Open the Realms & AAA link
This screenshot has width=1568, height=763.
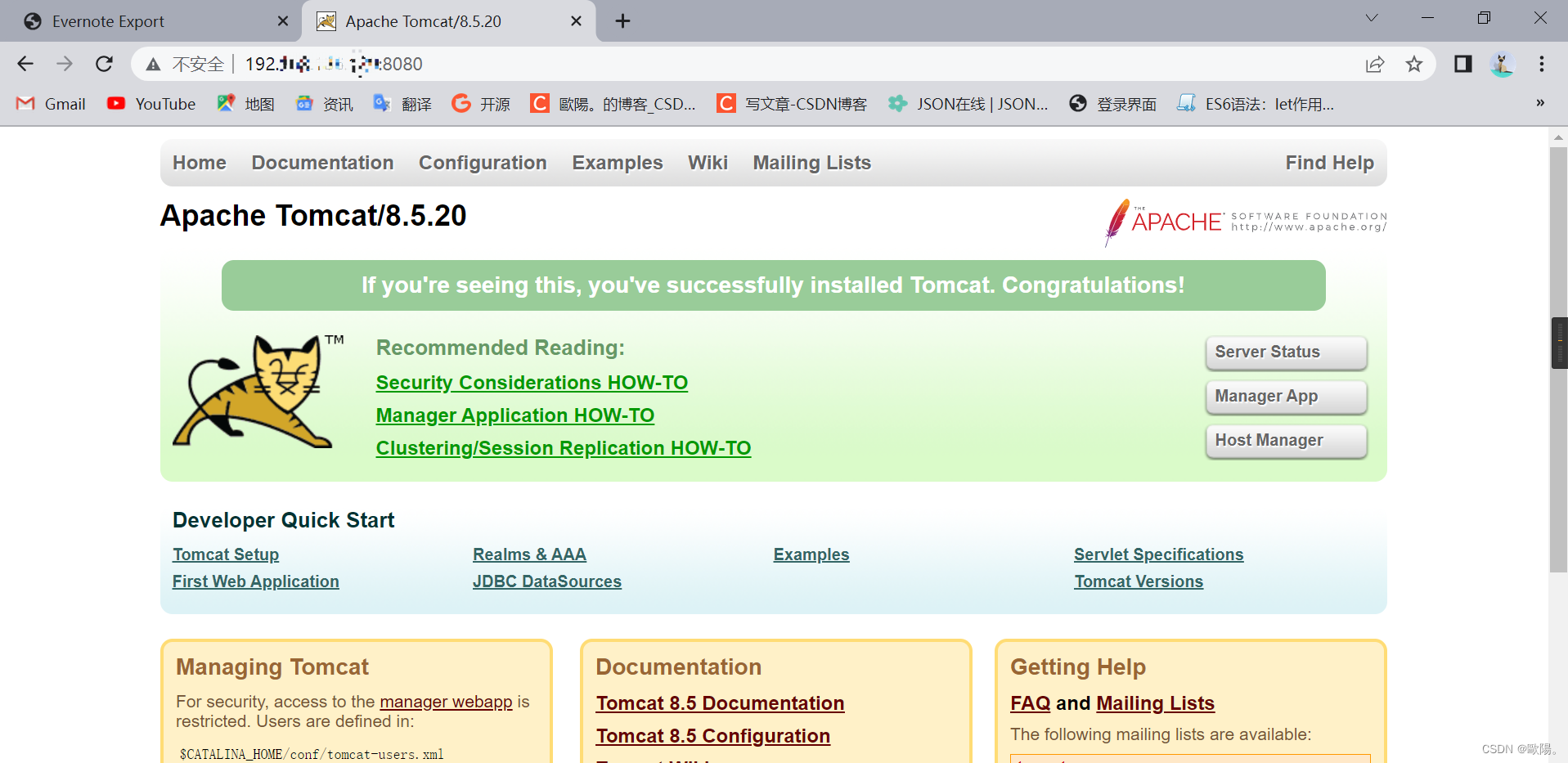(529, 554)
